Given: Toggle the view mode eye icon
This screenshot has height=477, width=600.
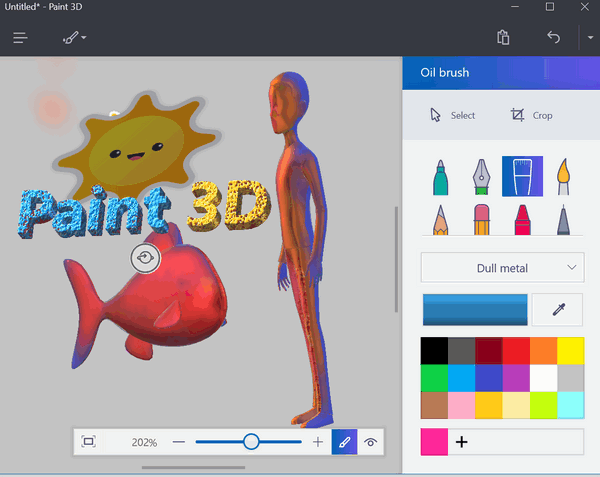Looking at the screenshot, I should (x=370, y=442).
